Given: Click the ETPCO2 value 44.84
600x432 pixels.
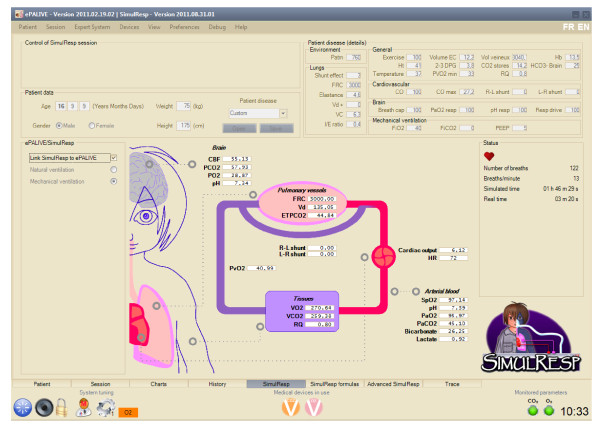Looking at the screenshot, I should point(322,215).
